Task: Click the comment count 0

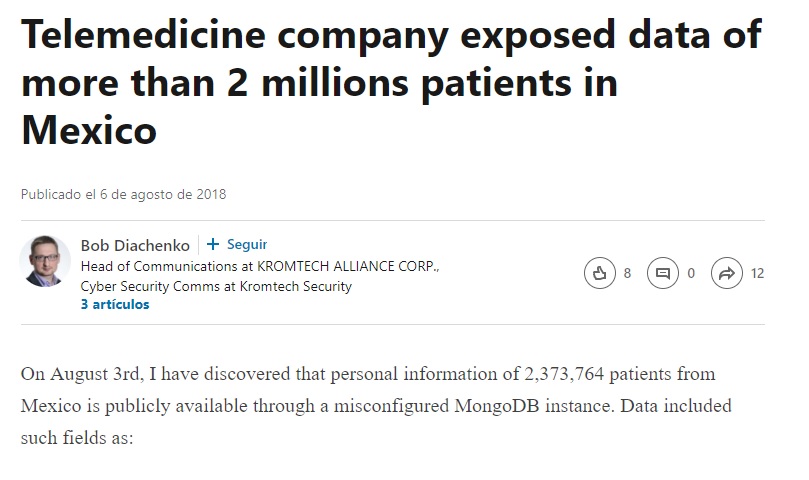Action: [x=691, y=273]
